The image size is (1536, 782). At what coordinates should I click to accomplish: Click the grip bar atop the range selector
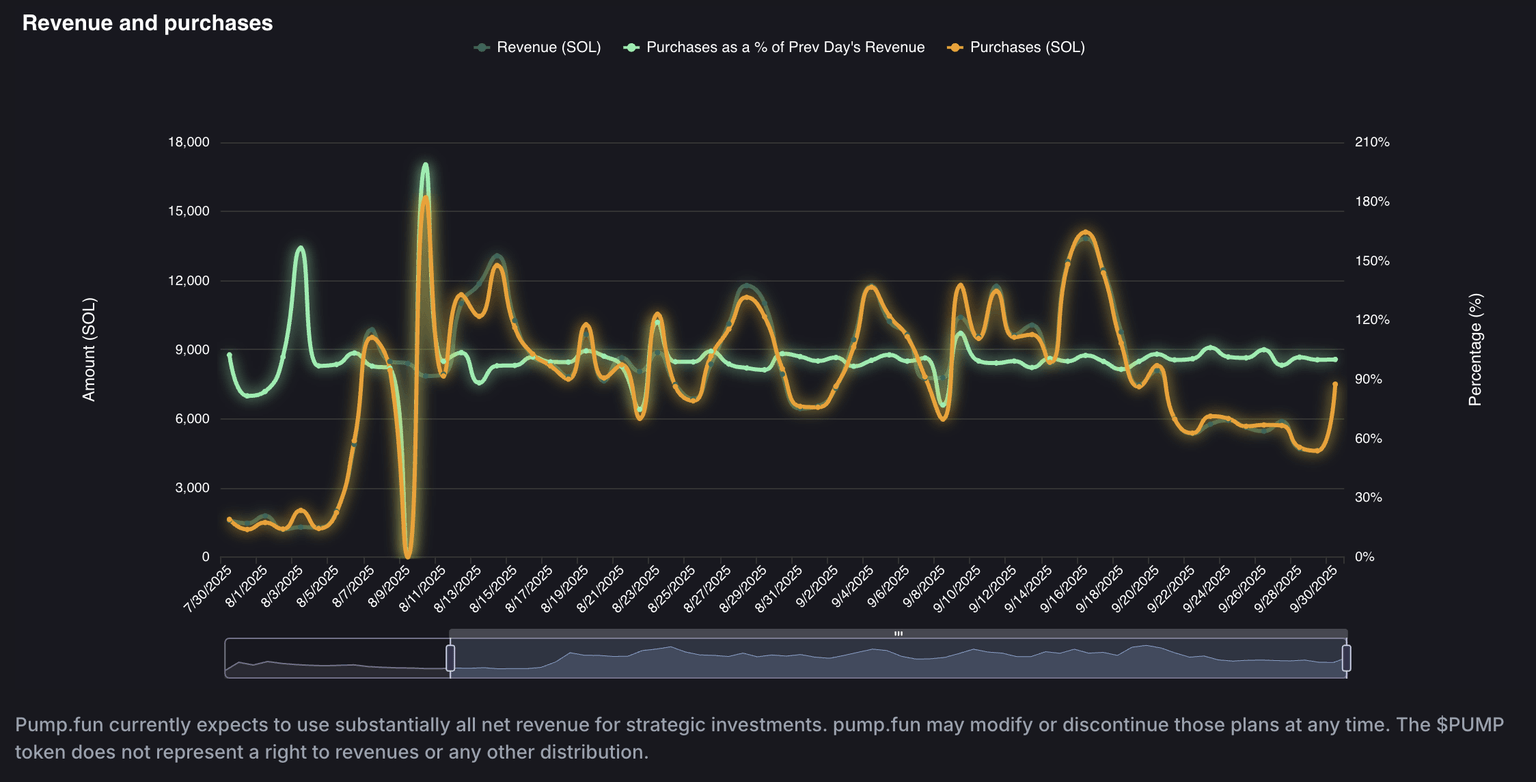[x=898, y=633]
